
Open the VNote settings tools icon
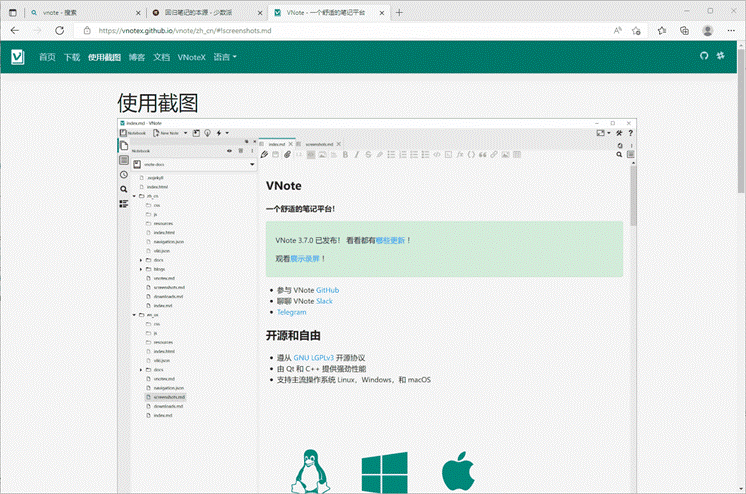(x=619, y=133)
